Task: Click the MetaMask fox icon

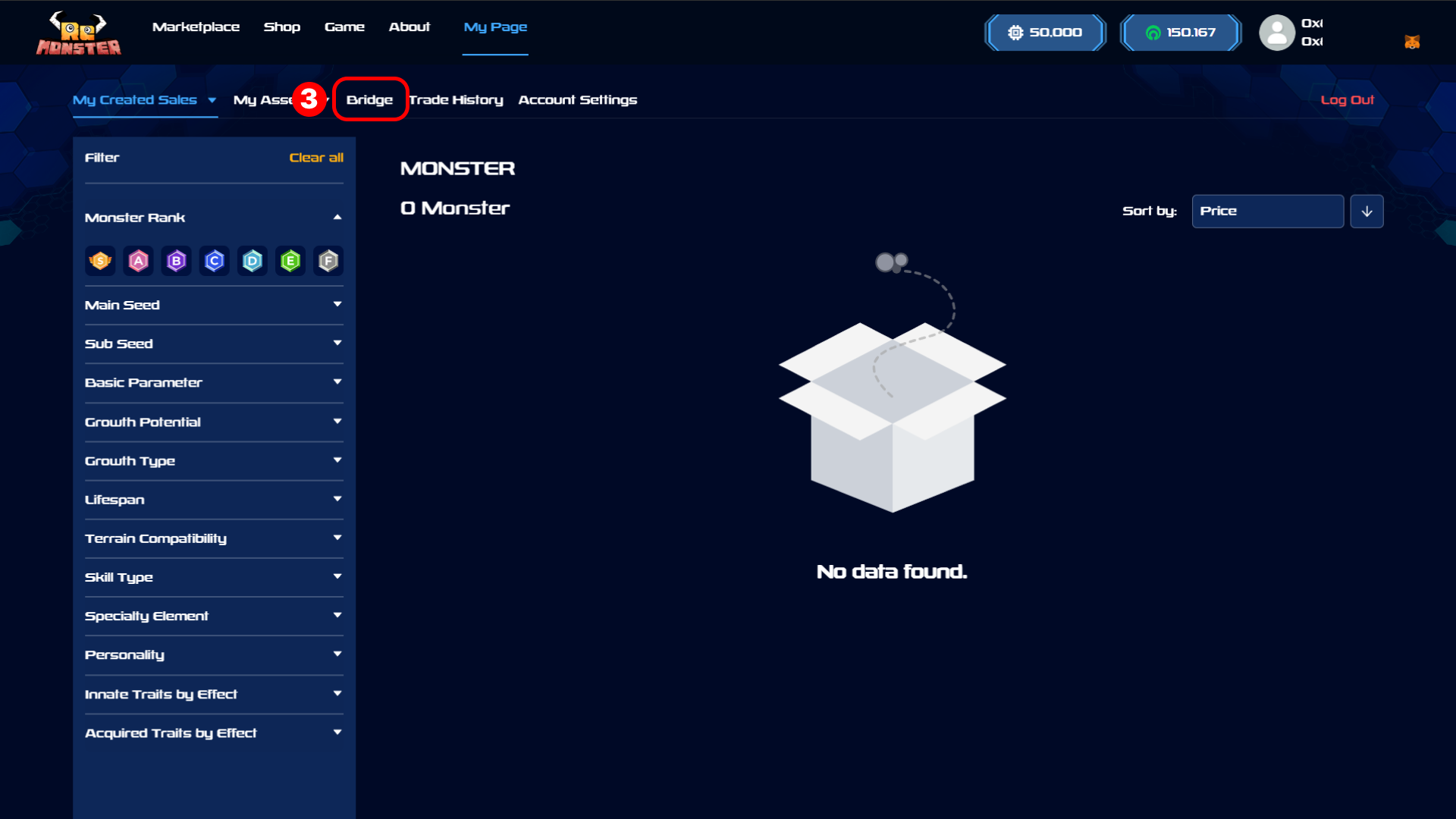Action: [x=1411, y=42]
